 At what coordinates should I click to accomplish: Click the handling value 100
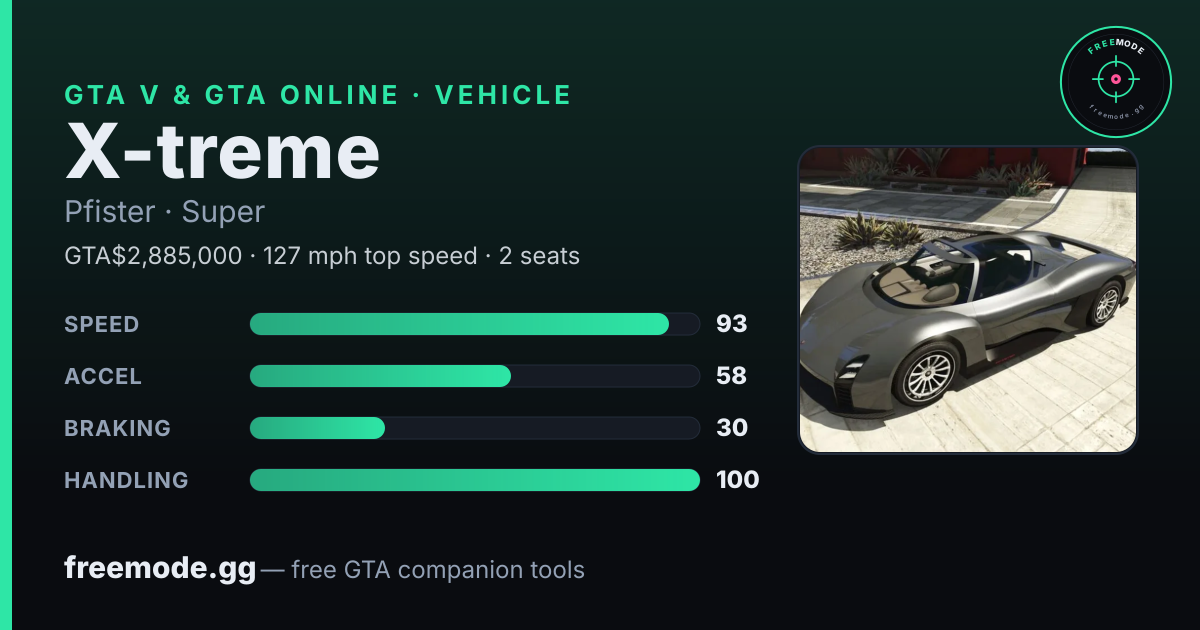click(x=738, y=480)
